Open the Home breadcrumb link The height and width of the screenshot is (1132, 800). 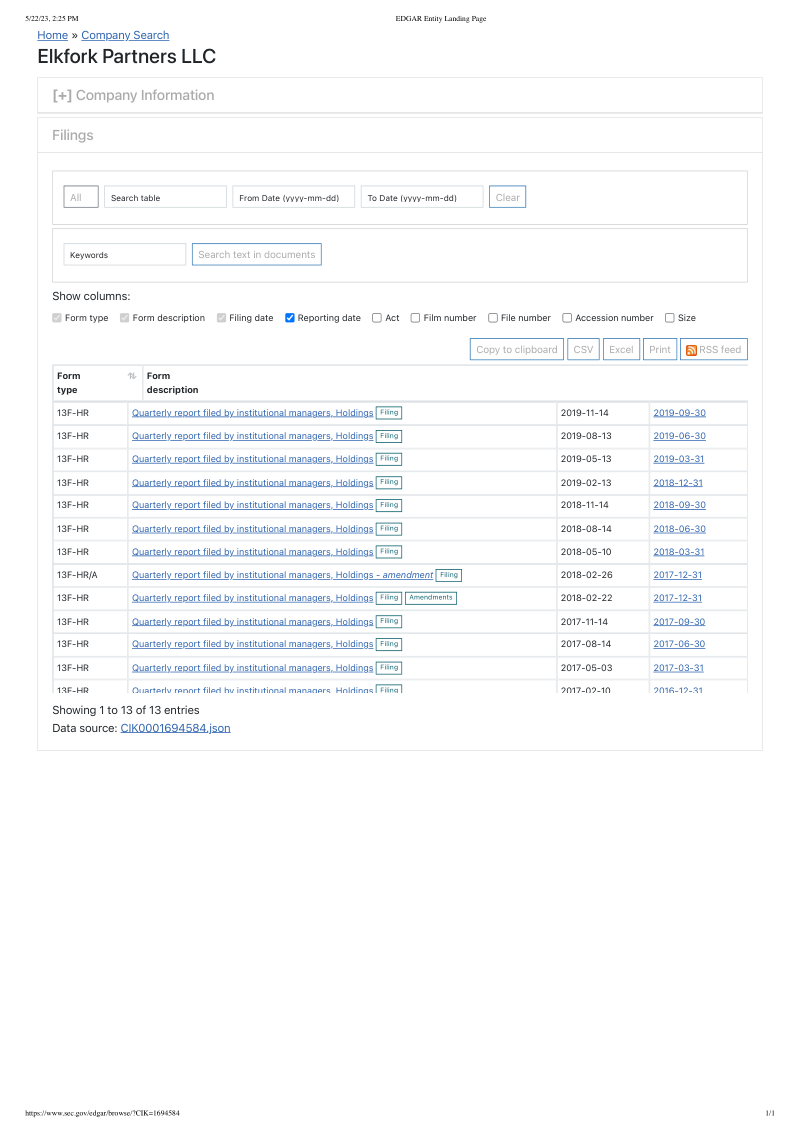pyautogui.click(x=53, y=35)
